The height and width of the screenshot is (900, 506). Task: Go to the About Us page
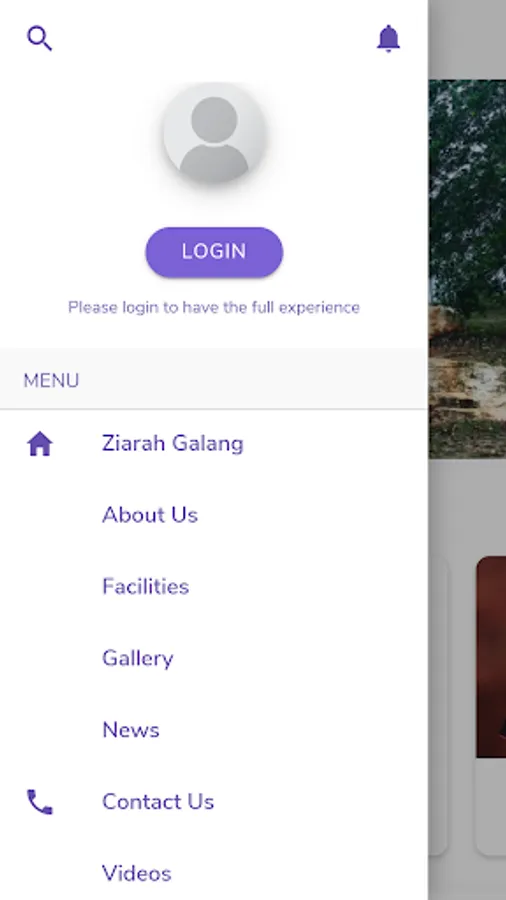(x=150, y=515)
